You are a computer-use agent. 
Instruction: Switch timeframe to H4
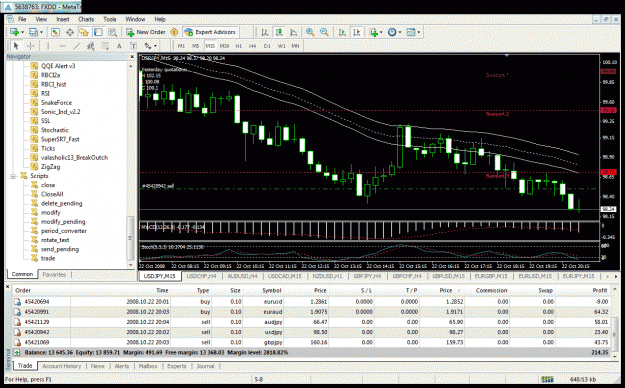pyautogui.click(x=253, y=46)
